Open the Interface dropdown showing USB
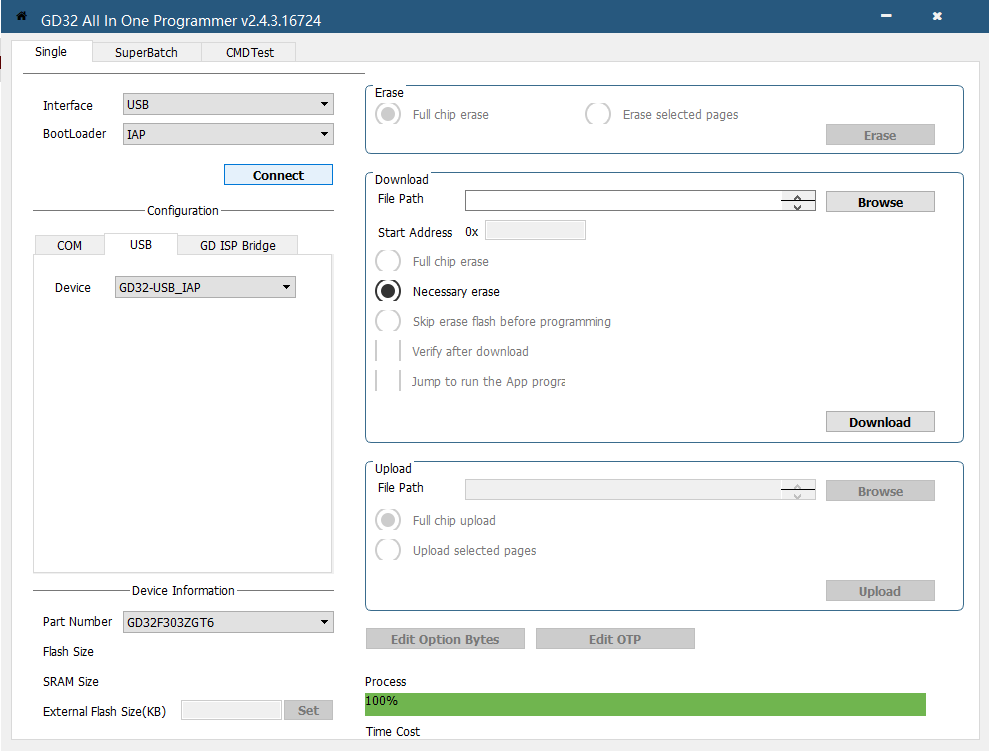The image size is (989, 751). (x=228, y=104)
